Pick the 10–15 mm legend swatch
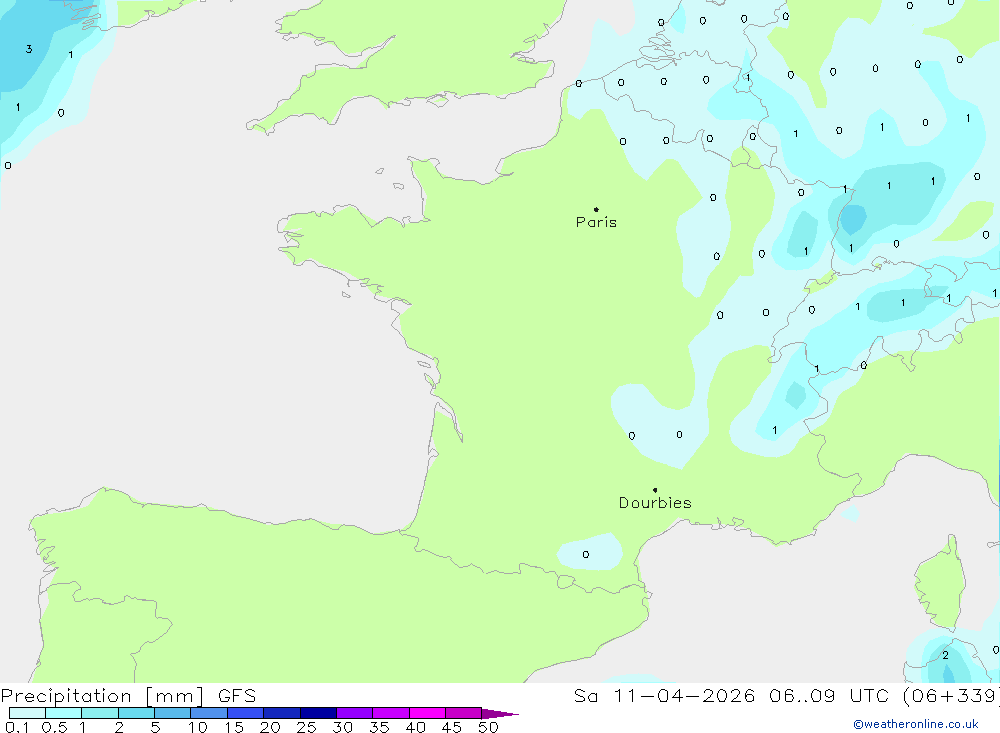 point(209,713)
